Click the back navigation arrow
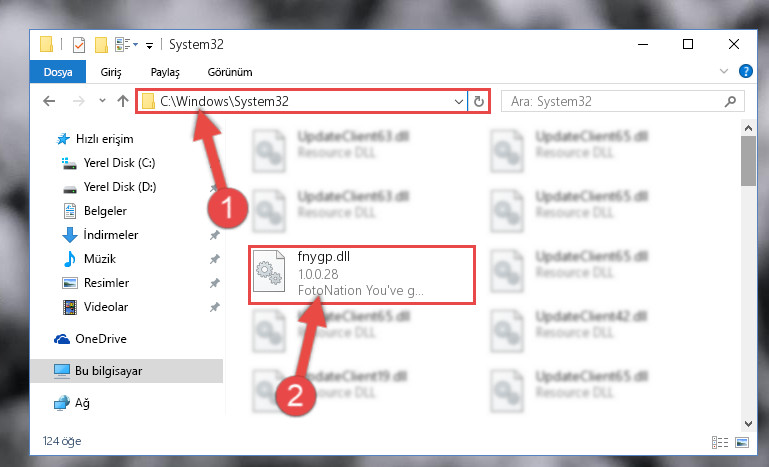The image size is (769, 467). click(49, 101)
